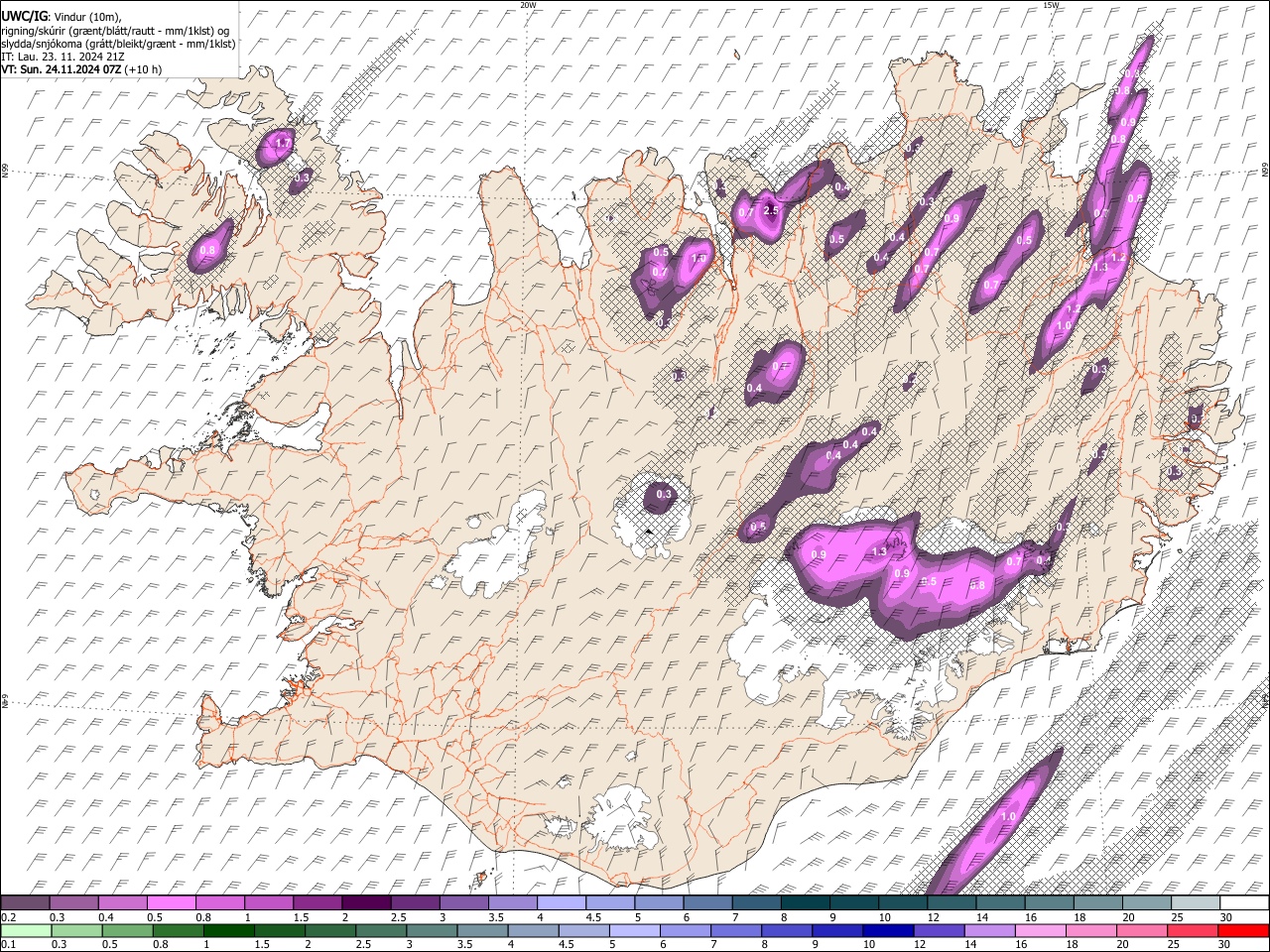Pick the 7 slate blue swatch, upper legend row
This screenshot has height=952, width=1270.
coord(755,902)
